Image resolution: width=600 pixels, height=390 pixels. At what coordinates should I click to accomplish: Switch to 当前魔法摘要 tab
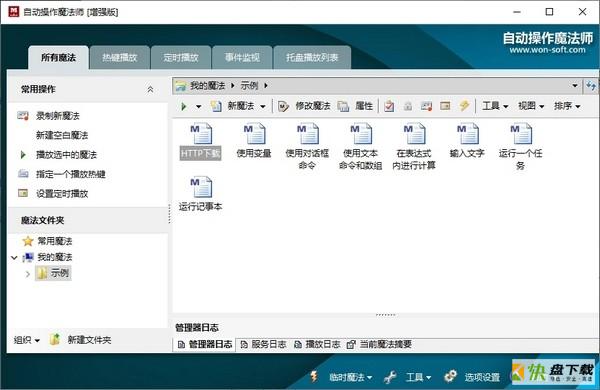click(x=380, y=344)
